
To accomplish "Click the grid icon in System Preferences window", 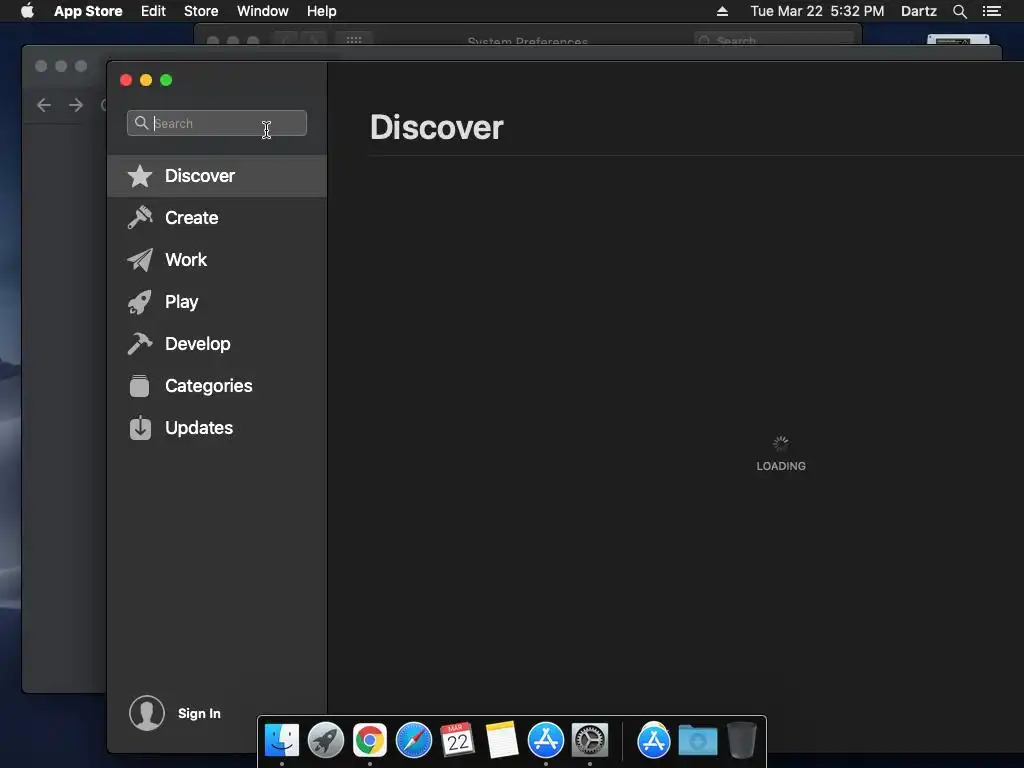I will [x=354, y=40].
